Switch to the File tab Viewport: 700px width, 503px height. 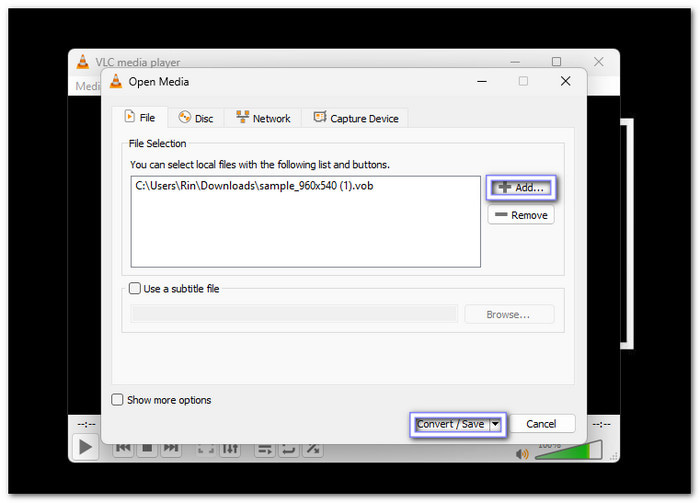point(140,118)
